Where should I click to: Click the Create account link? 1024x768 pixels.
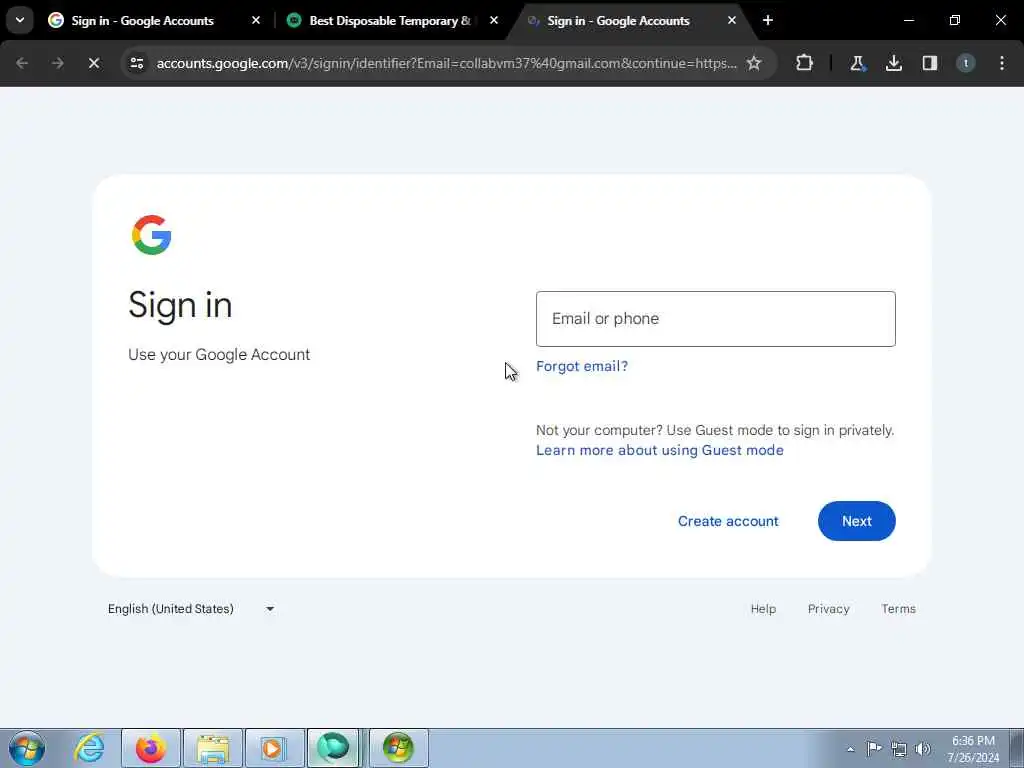tap(728, 521)
